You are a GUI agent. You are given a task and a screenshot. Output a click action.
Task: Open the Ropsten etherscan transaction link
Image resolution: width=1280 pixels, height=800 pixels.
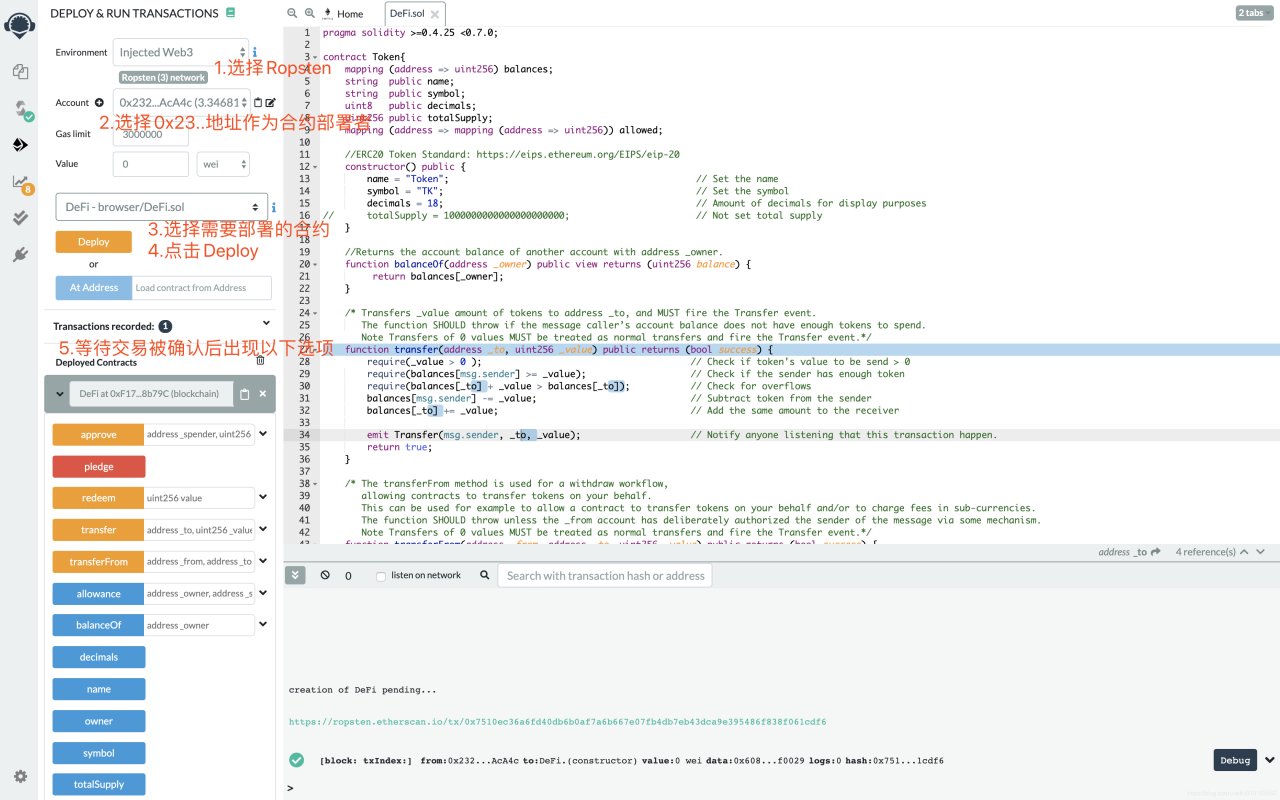[557, 722]
